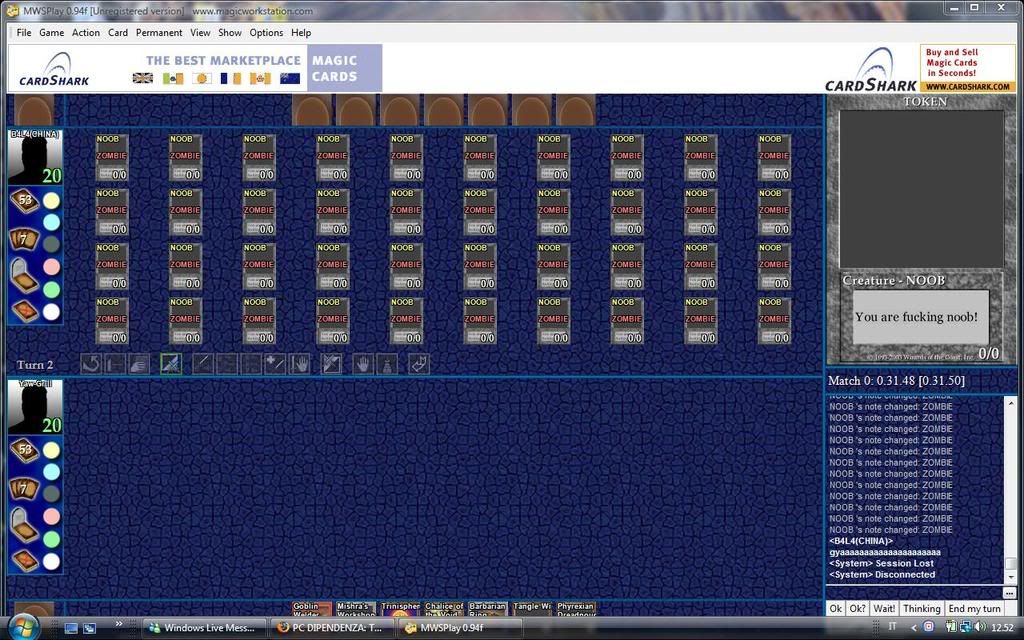Open B4L4(CHINA)'s library deck icon
Screen dimensions: 1024x640
(x=23, y=202)
